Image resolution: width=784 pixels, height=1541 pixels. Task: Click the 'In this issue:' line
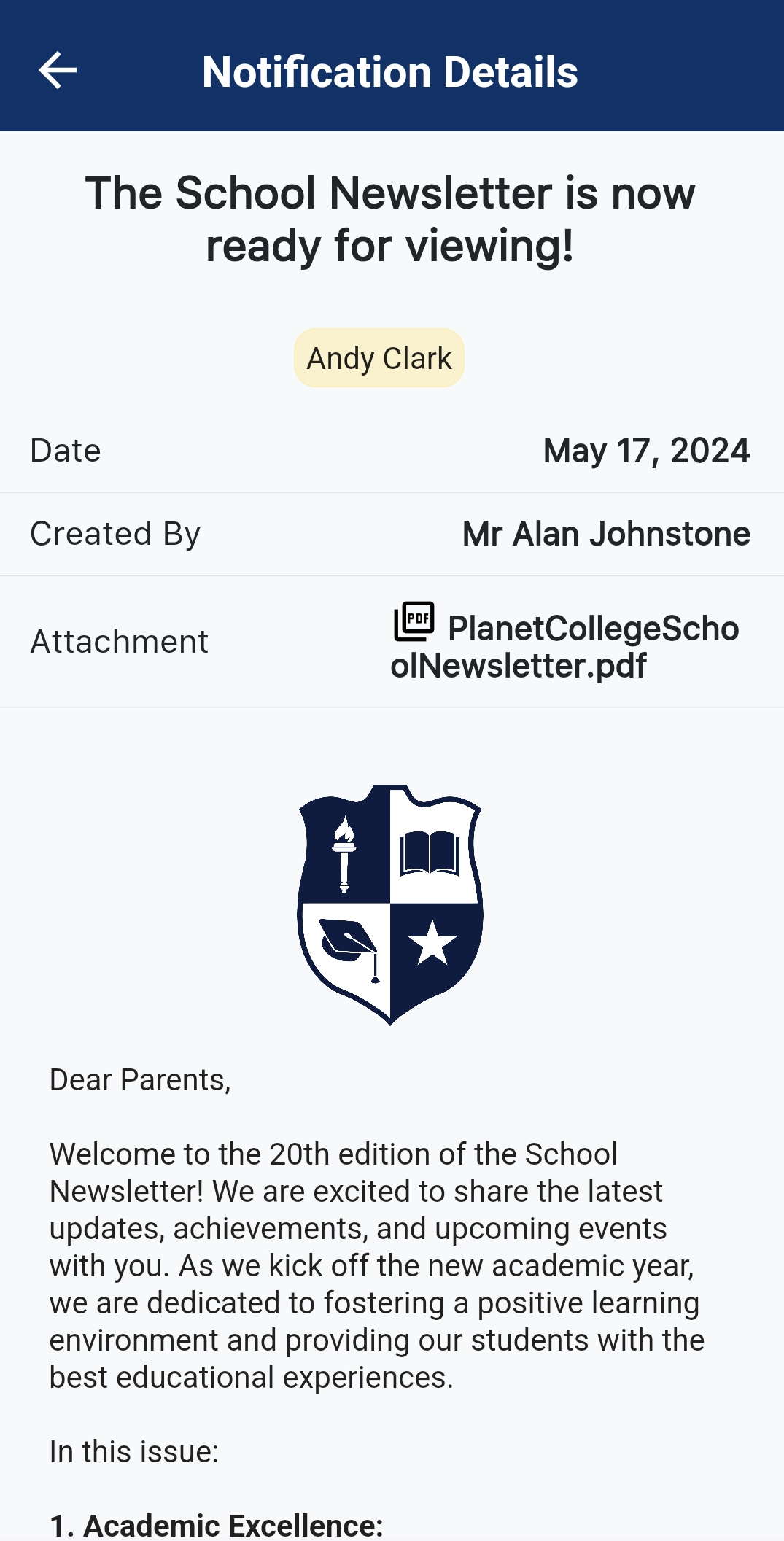coord(134,1452)
